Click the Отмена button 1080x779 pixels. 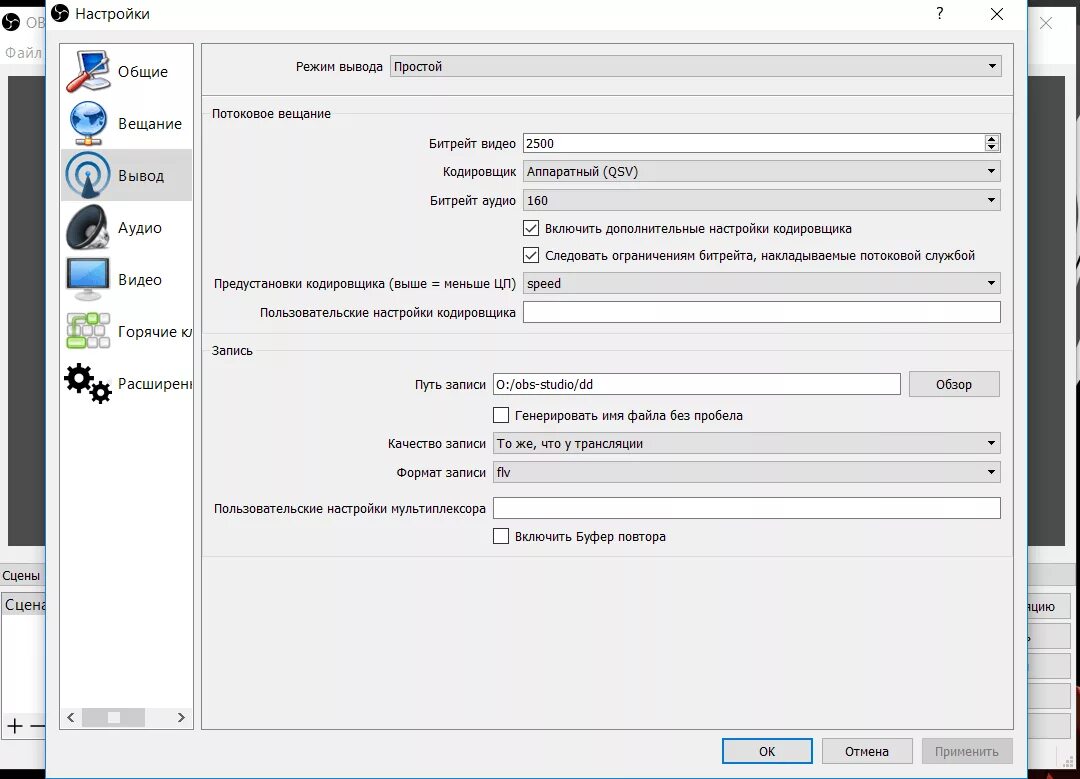pos(867,751)
